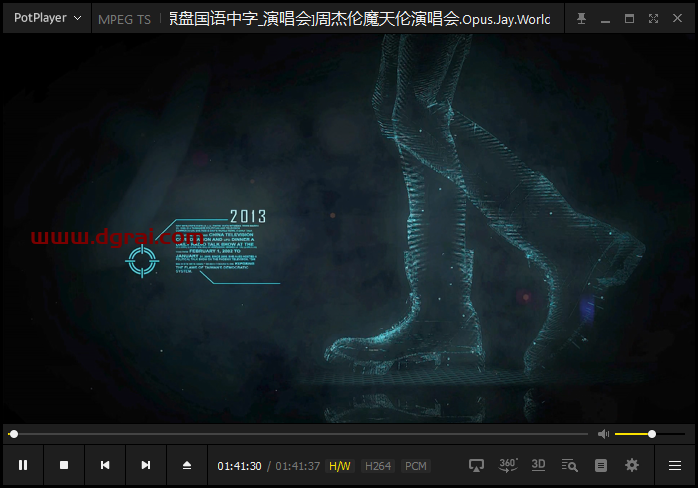Screen dimensions: 698x488
Task: Open the PotPlayer main menu dropdown
Action: pos(47,18)
